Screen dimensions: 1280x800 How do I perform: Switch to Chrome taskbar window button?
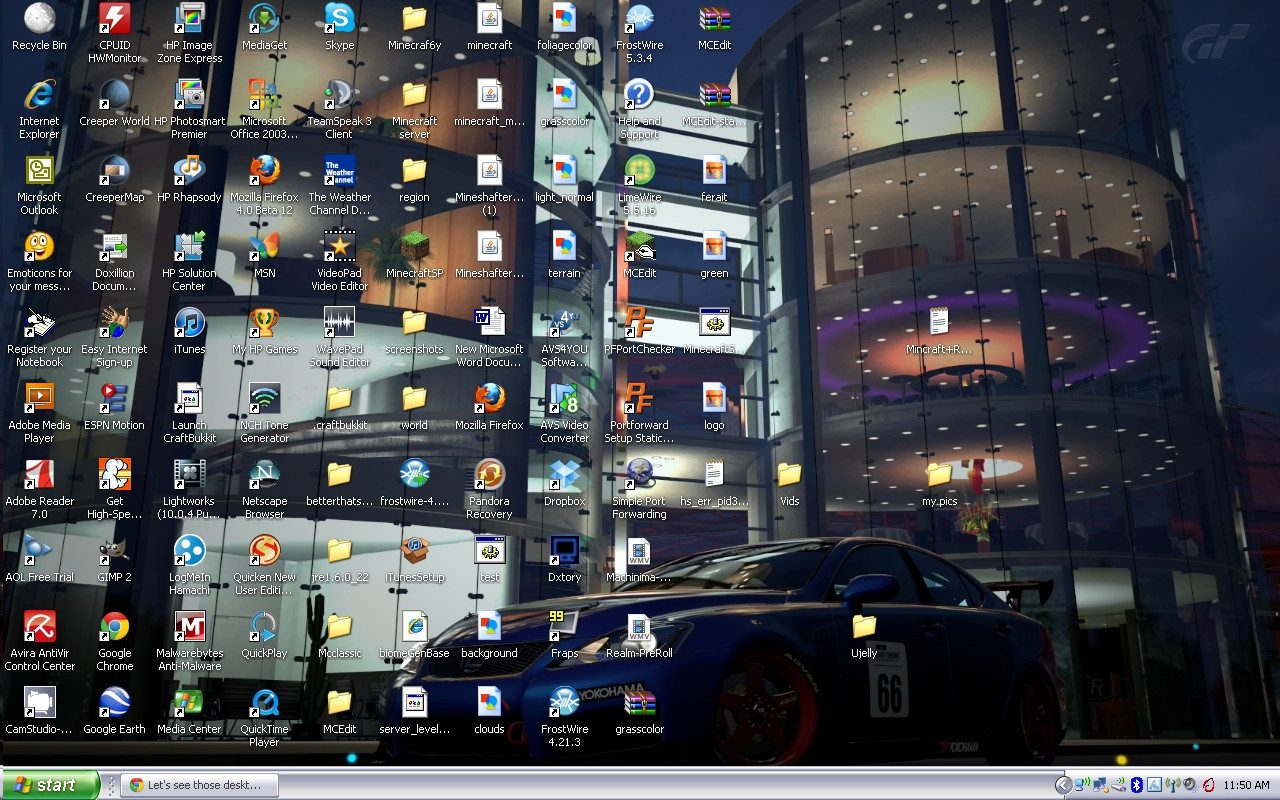pyautogui.click(x=199, y=785)
